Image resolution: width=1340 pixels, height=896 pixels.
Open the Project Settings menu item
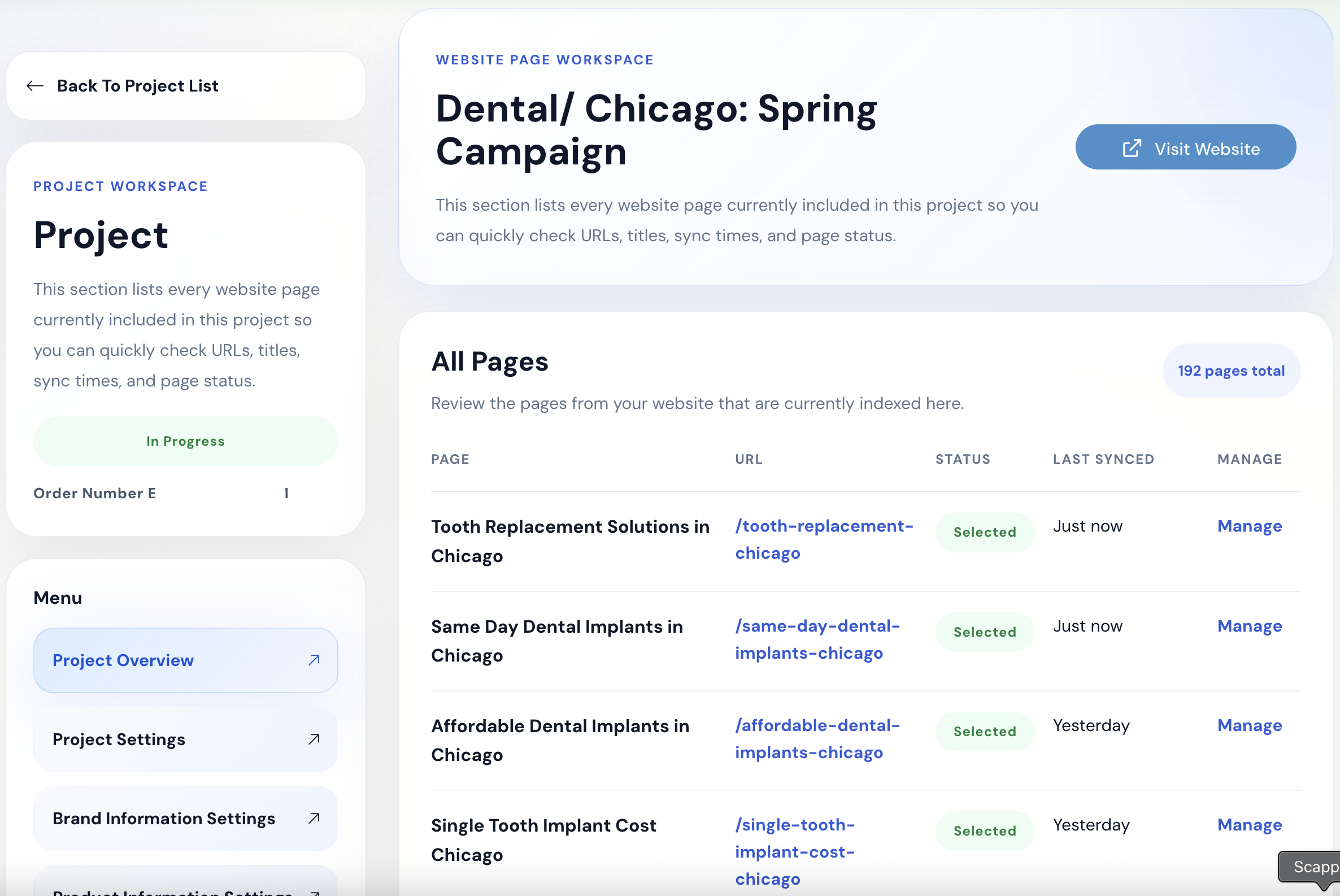[119, 740]
